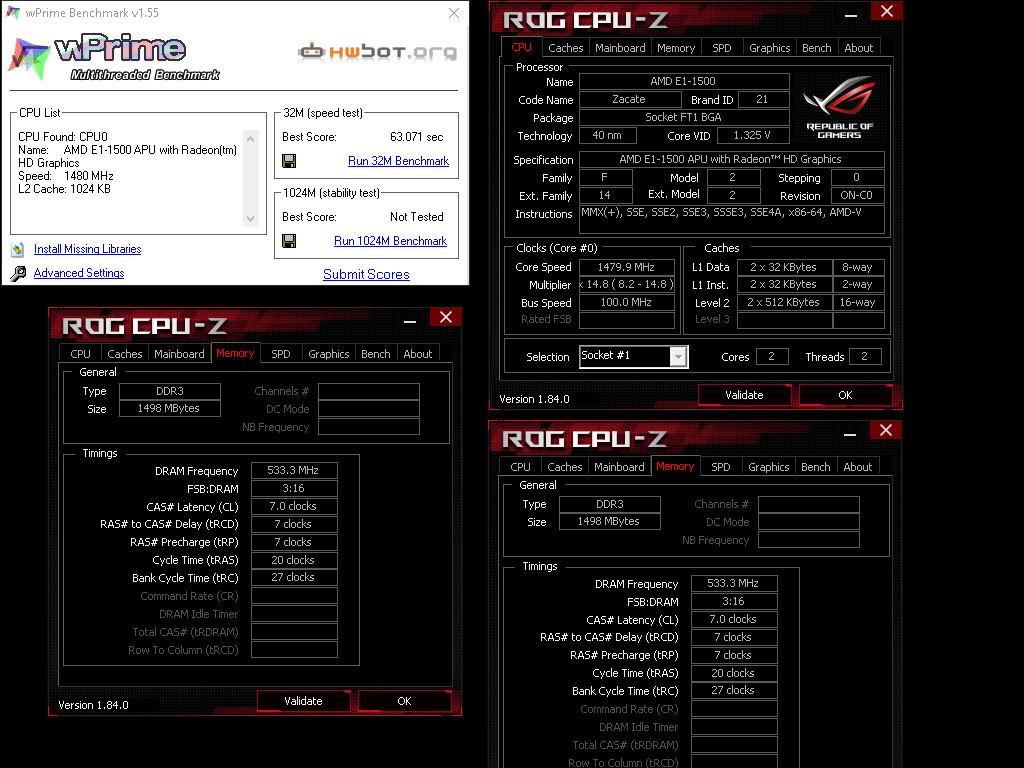Click the Specification field
This screenshot has height=768, width=1024.
coord(731,159)
